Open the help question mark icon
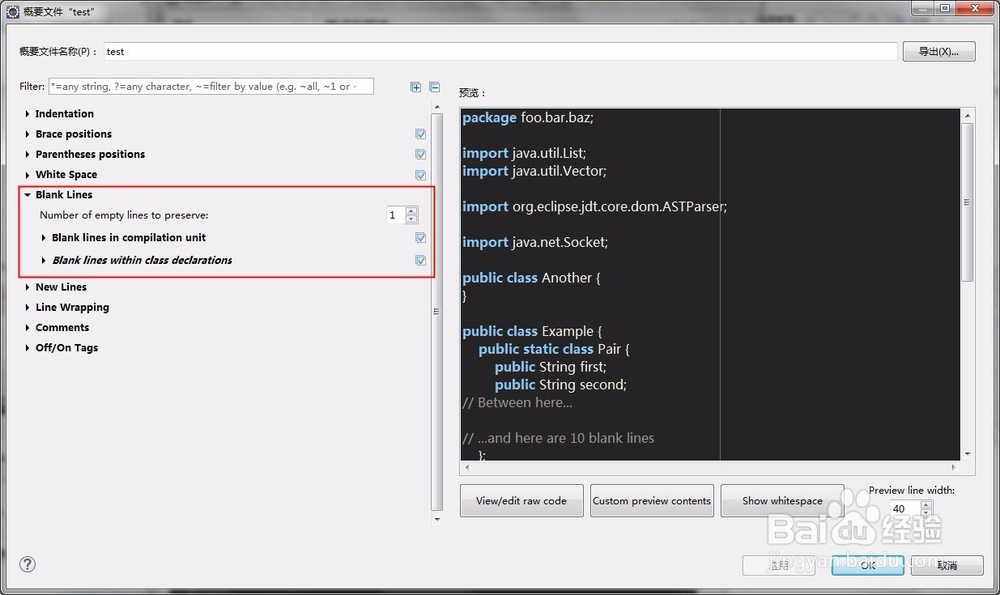This screenshot has height=595, width=1000. coord(27,564)
